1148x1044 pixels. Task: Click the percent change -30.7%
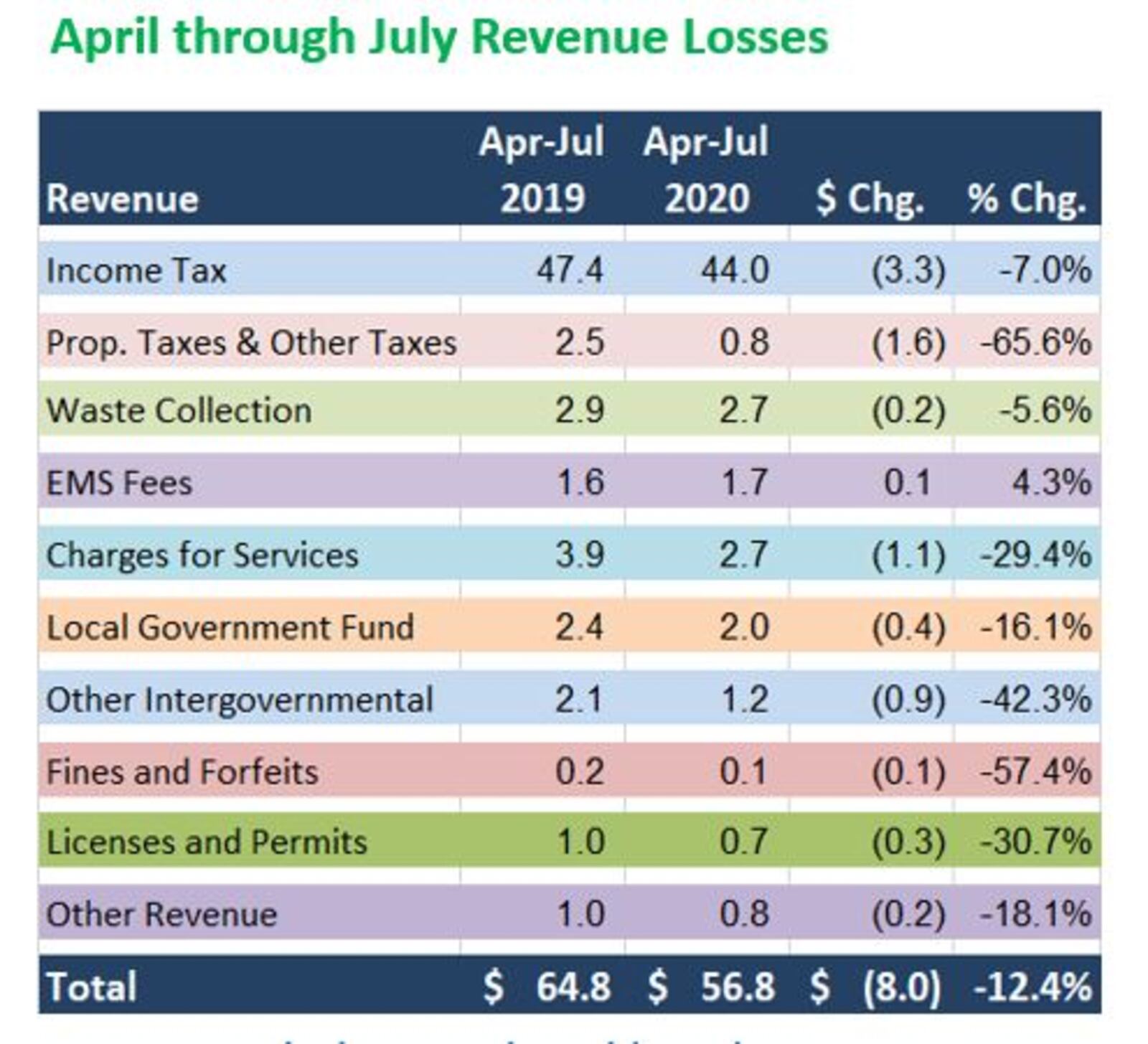(1036, 841)
